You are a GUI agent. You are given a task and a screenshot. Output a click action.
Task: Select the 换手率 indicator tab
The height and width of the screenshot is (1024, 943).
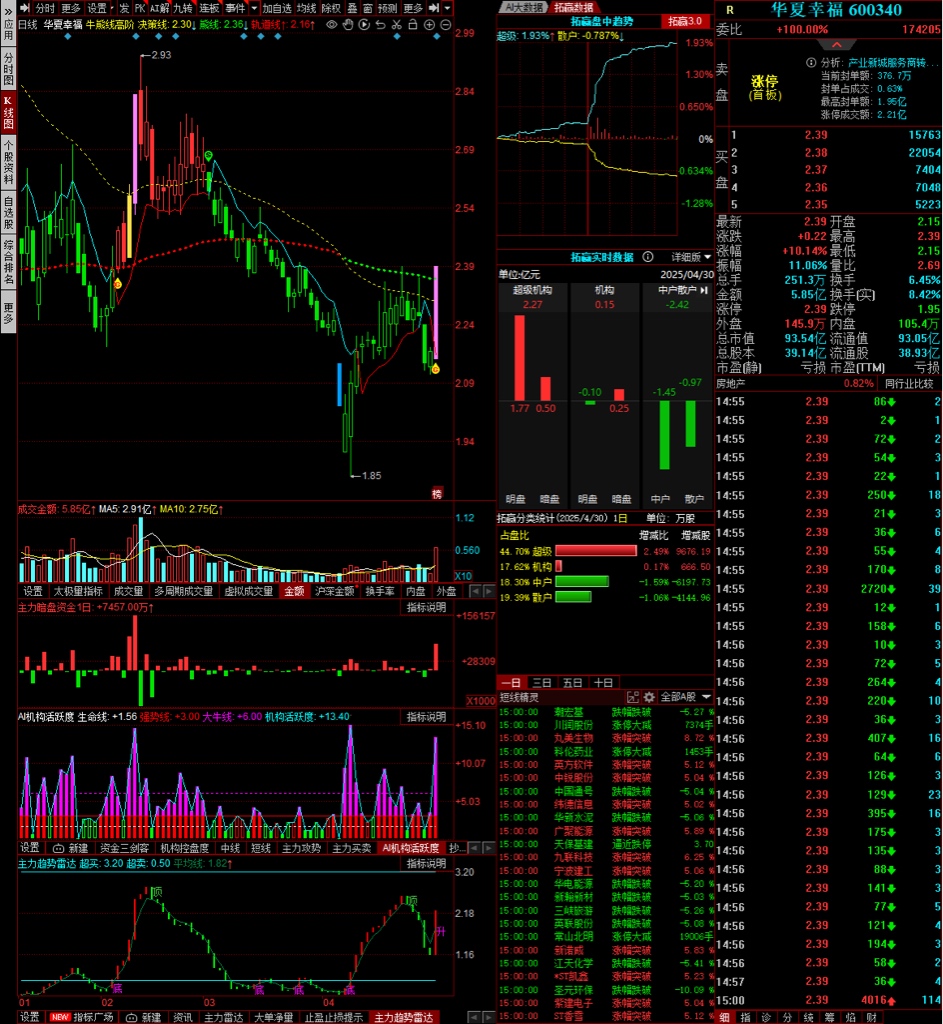[x=379, y=591]
